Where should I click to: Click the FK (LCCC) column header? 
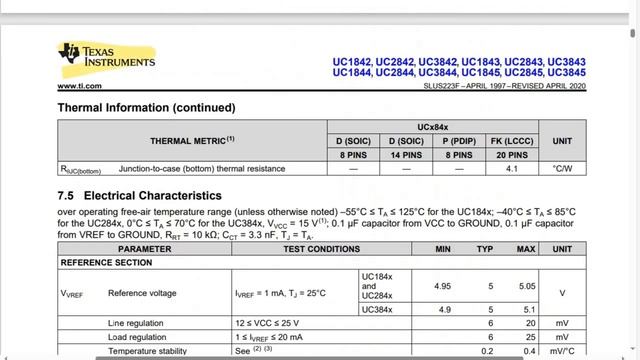512,141
